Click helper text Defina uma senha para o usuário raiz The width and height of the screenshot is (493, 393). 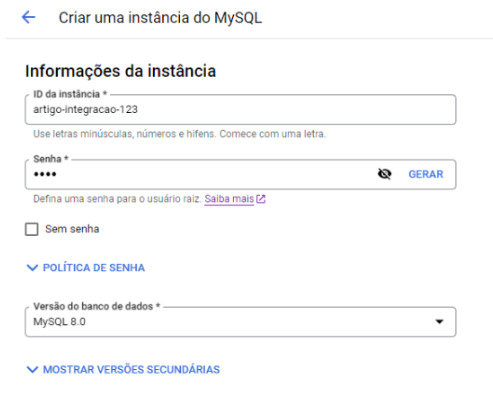pos(117,199)
